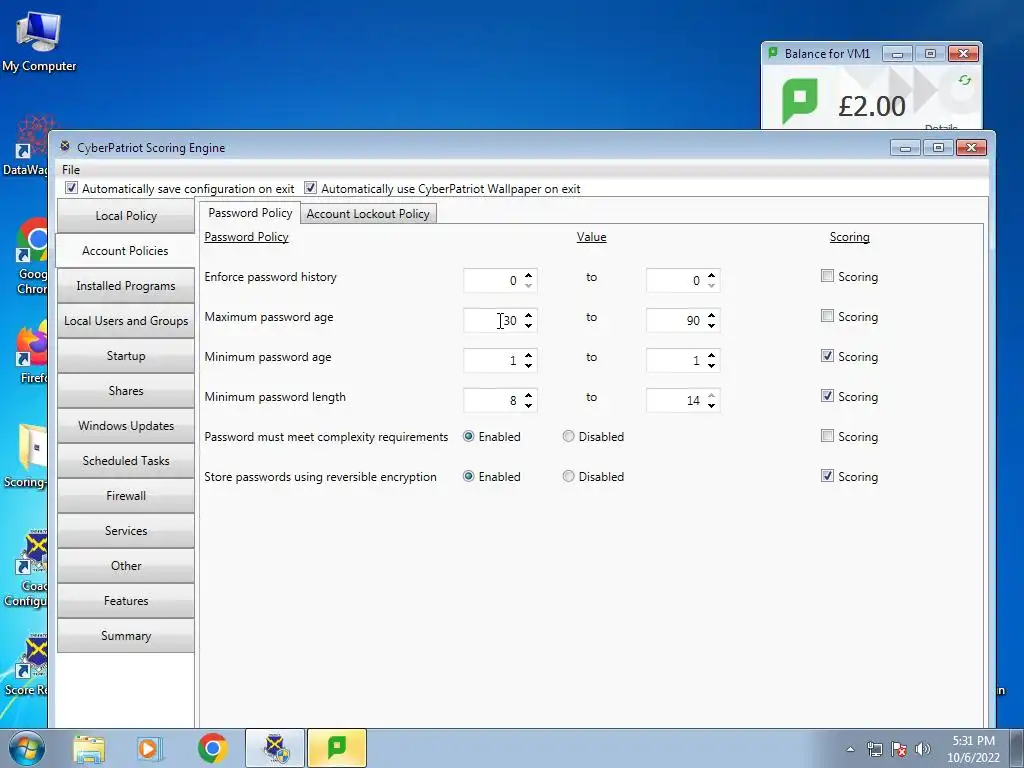
Task: Open Windows Explorer from the taskbar
Action: click(89, 748)
